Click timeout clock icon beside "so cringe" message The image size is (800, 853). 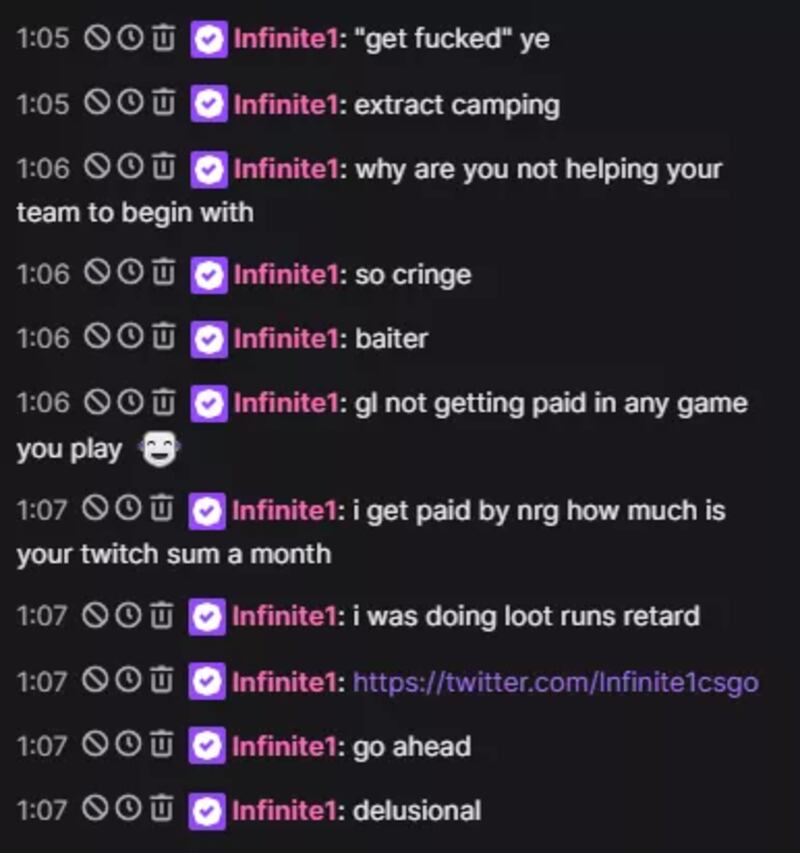point(130,273)
